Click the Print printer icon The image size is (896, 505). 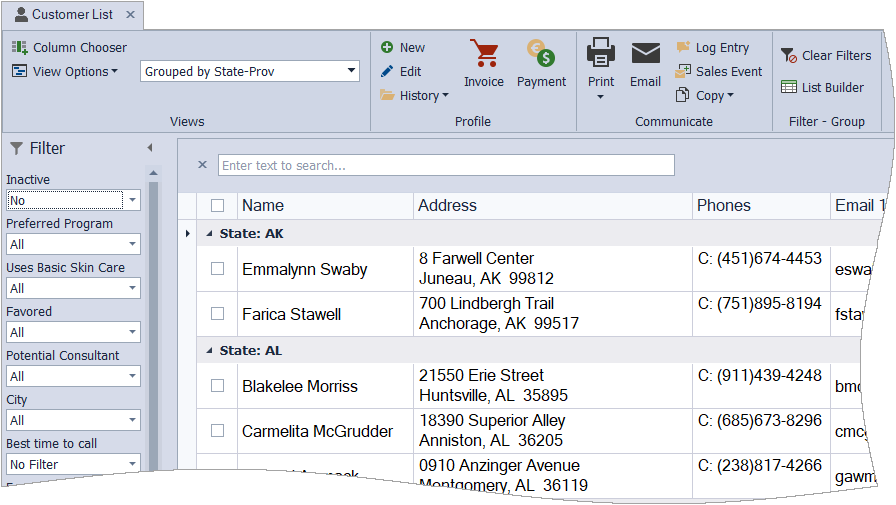tap(601, 54)
